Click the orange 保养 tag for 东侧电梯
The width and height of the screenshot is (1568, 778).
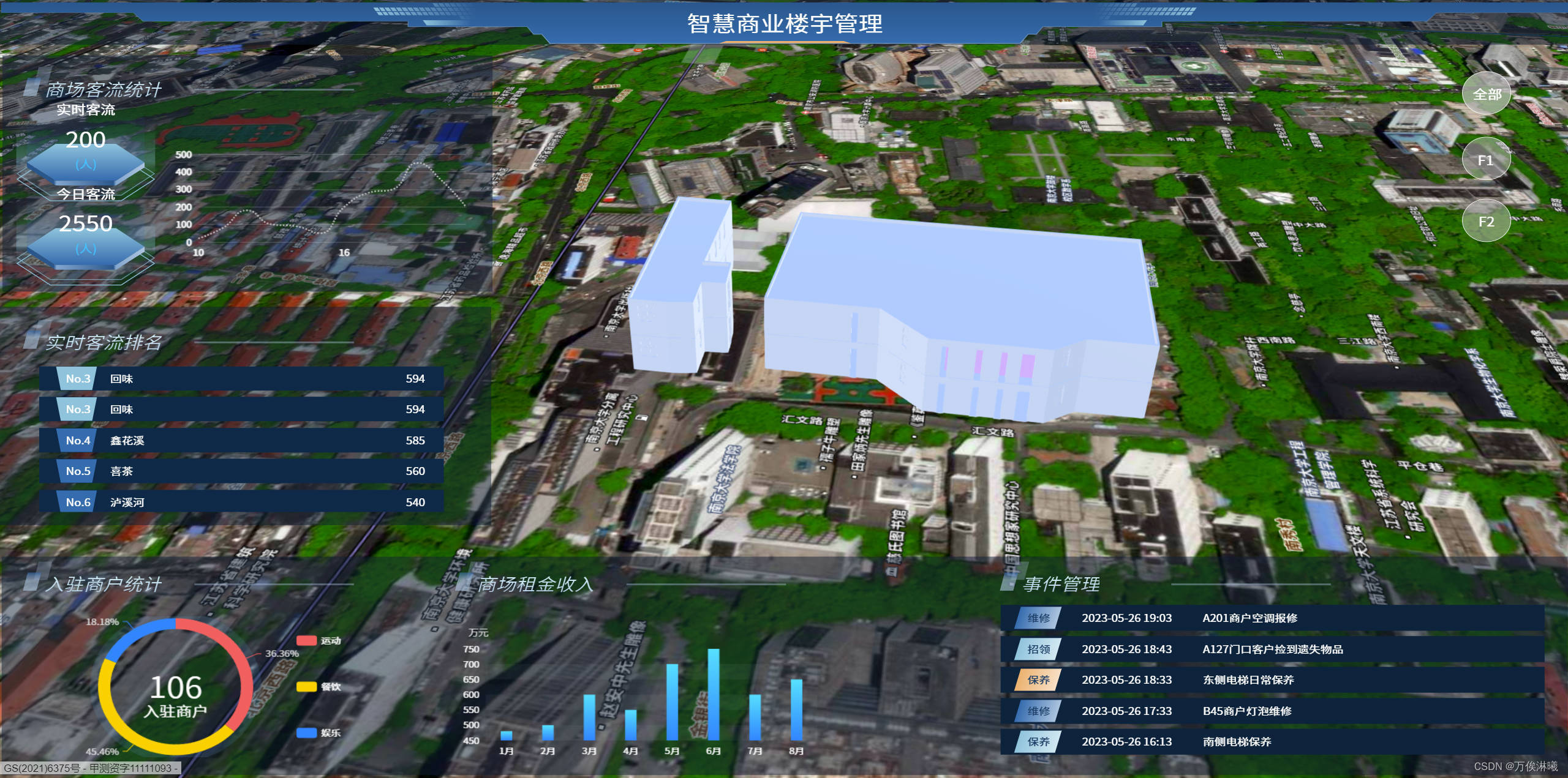point(1038,680)
